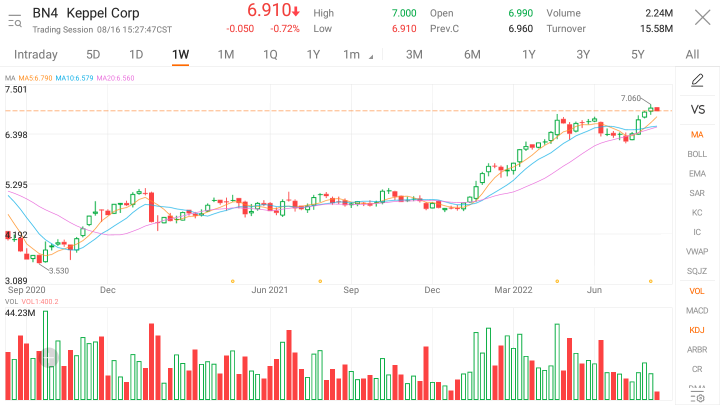Image resolution: width=720 pixels, height=405 pixels.
Task: Click the Trading Session timestamp 08/16 15:27:47CST
Action: click(134, 29)
